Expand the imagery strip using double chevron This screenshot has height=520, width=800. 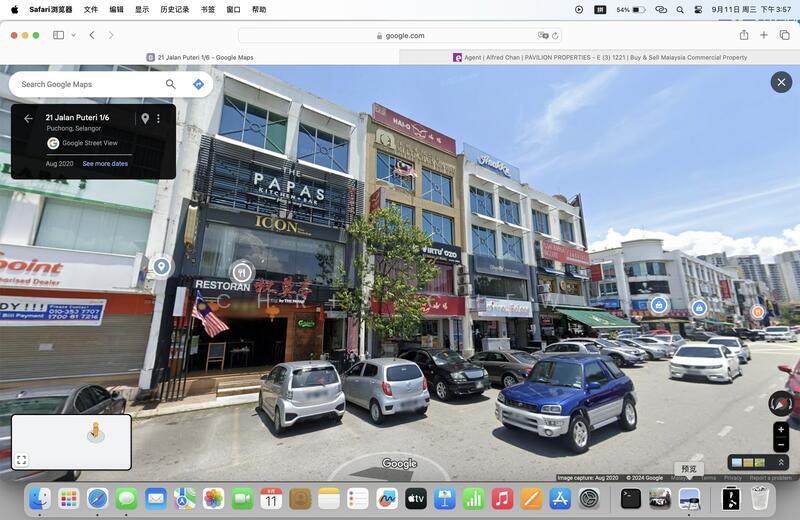coord(781,462)
